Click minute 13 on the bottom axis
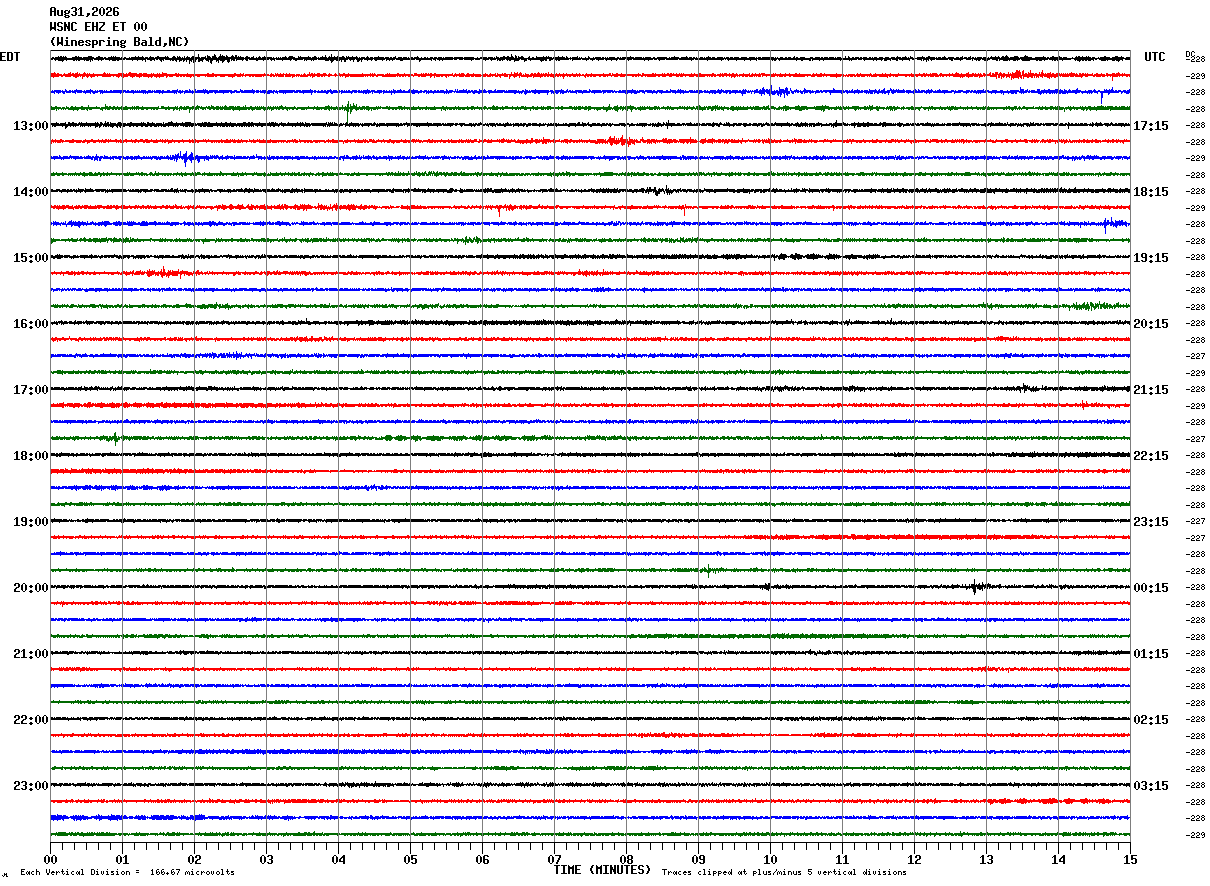1210x886 pixels. [x=986, y=859]
